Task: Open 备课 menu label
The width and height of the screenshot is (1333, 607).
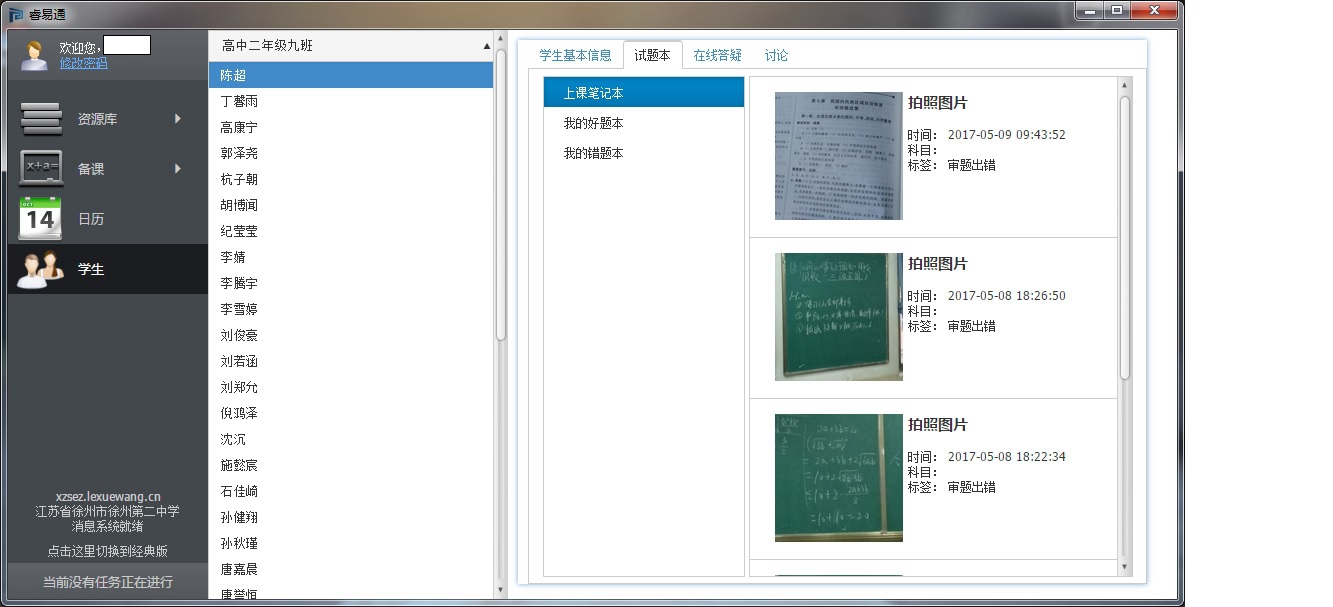Action: [91, 169]
